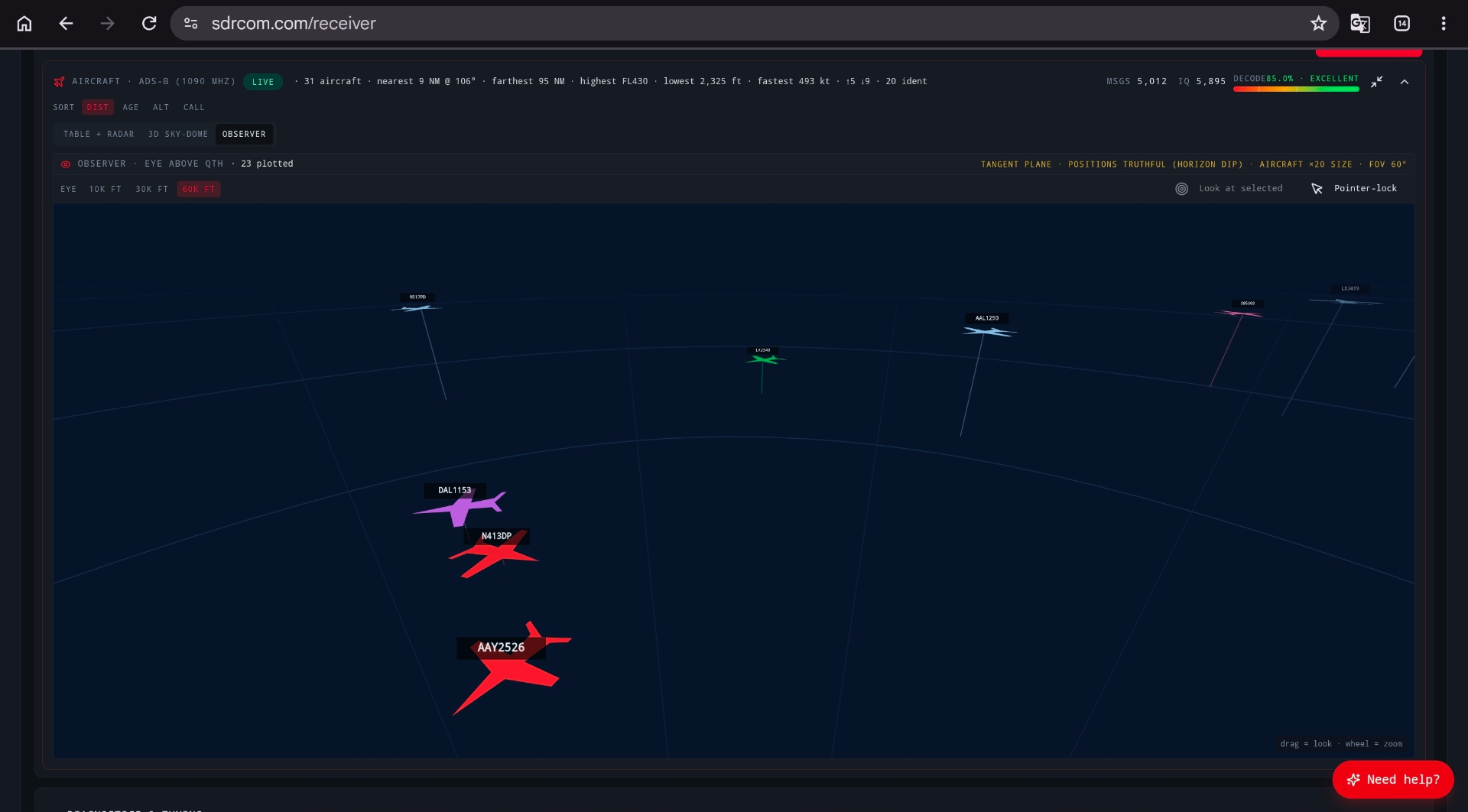Toggle the Pointer-lock button
Screen dimensions: 1468x812
pyautogui.click(x=1355, y=189)
